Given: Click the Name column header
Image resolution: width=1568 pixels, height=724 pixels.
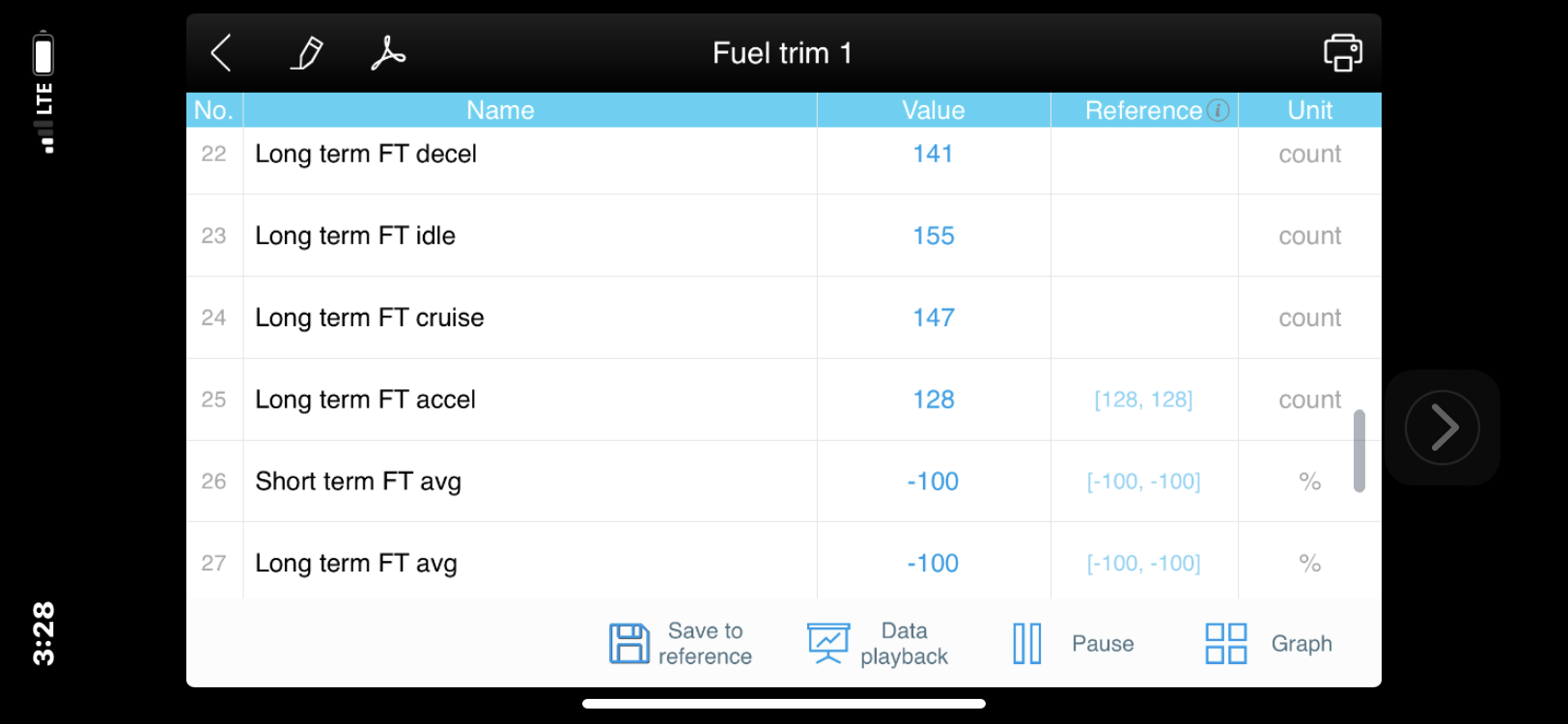Looking at the screenshot, I should 500,110.
